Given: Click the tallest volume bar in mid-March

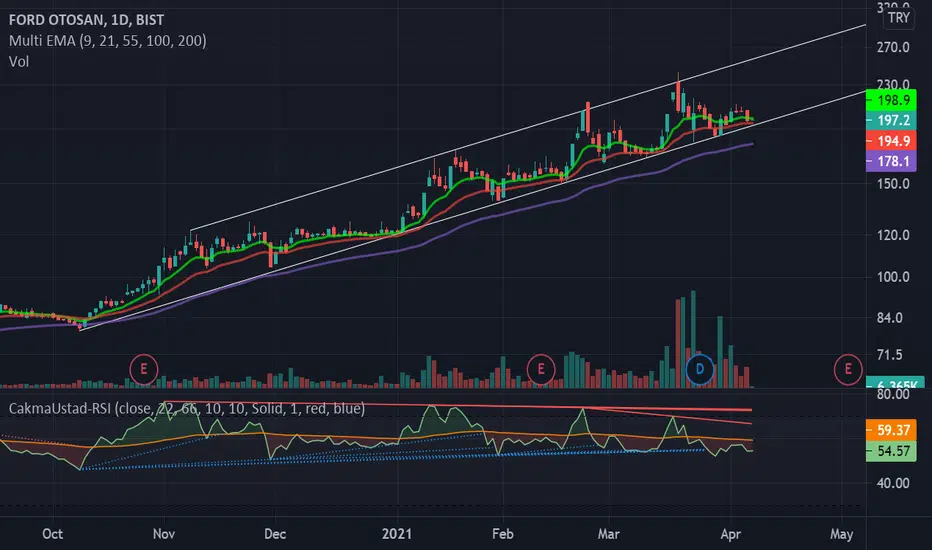Looking at the screenshot, I should (x=693, y=339).
